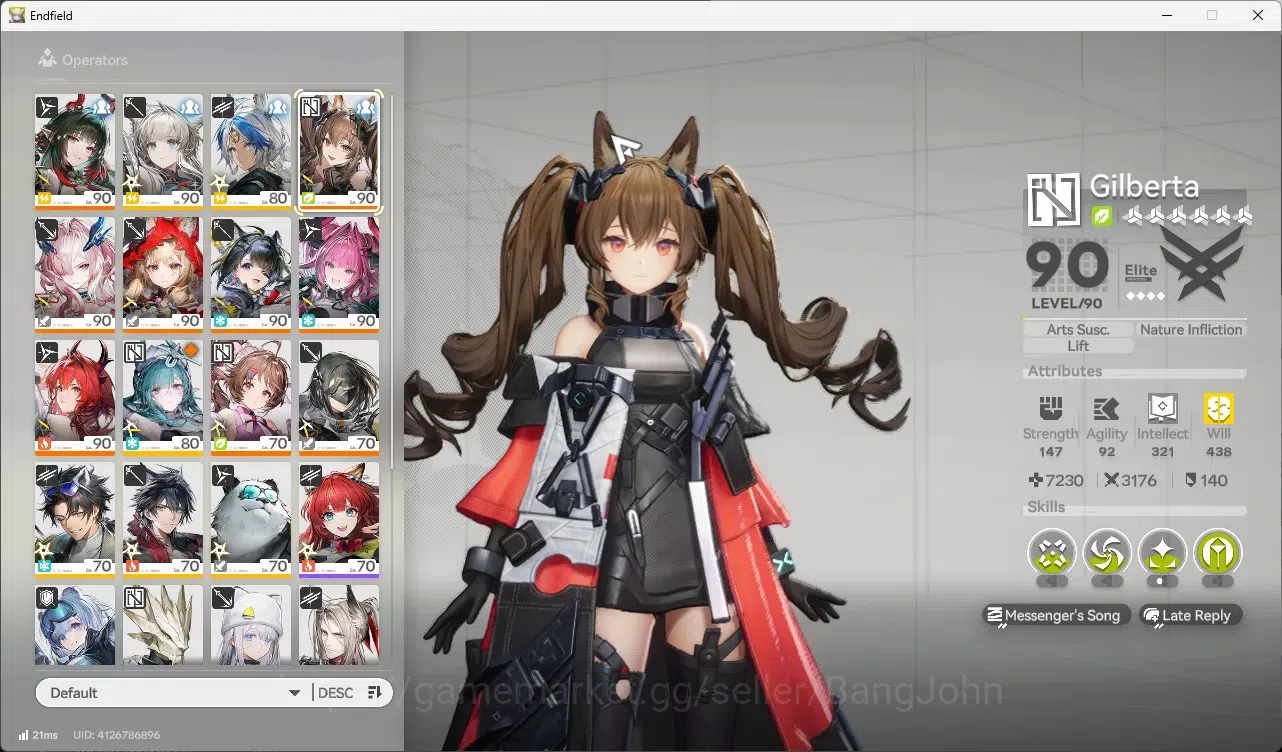
Task: Click the Arts Susc. tag
Action: click(x=1078, y=329)
